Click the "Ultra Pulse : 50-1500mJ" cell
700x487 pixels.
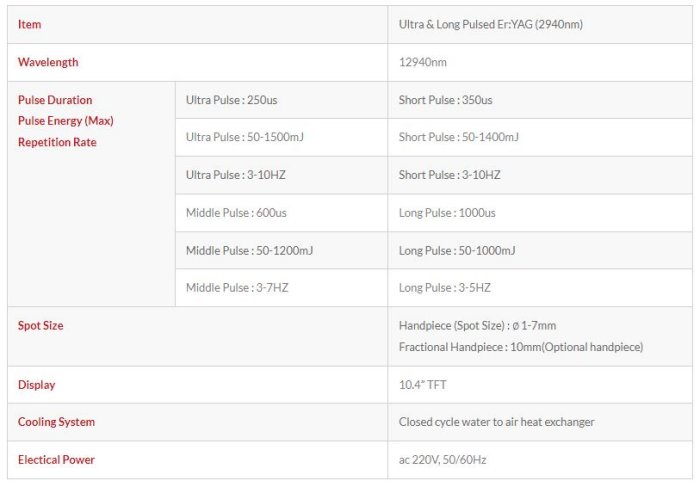pyautogui.click(x=244, y=137)
